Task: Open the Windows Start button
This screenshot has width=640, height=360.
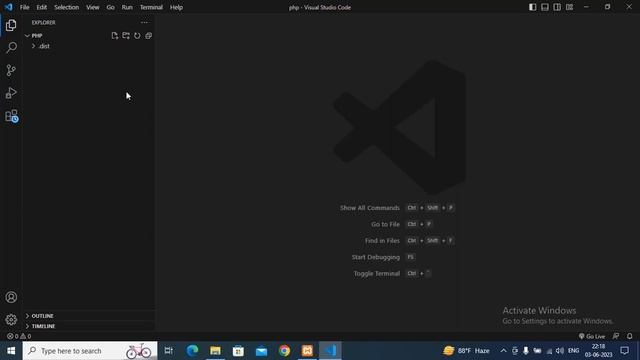Action: point(11,351)
